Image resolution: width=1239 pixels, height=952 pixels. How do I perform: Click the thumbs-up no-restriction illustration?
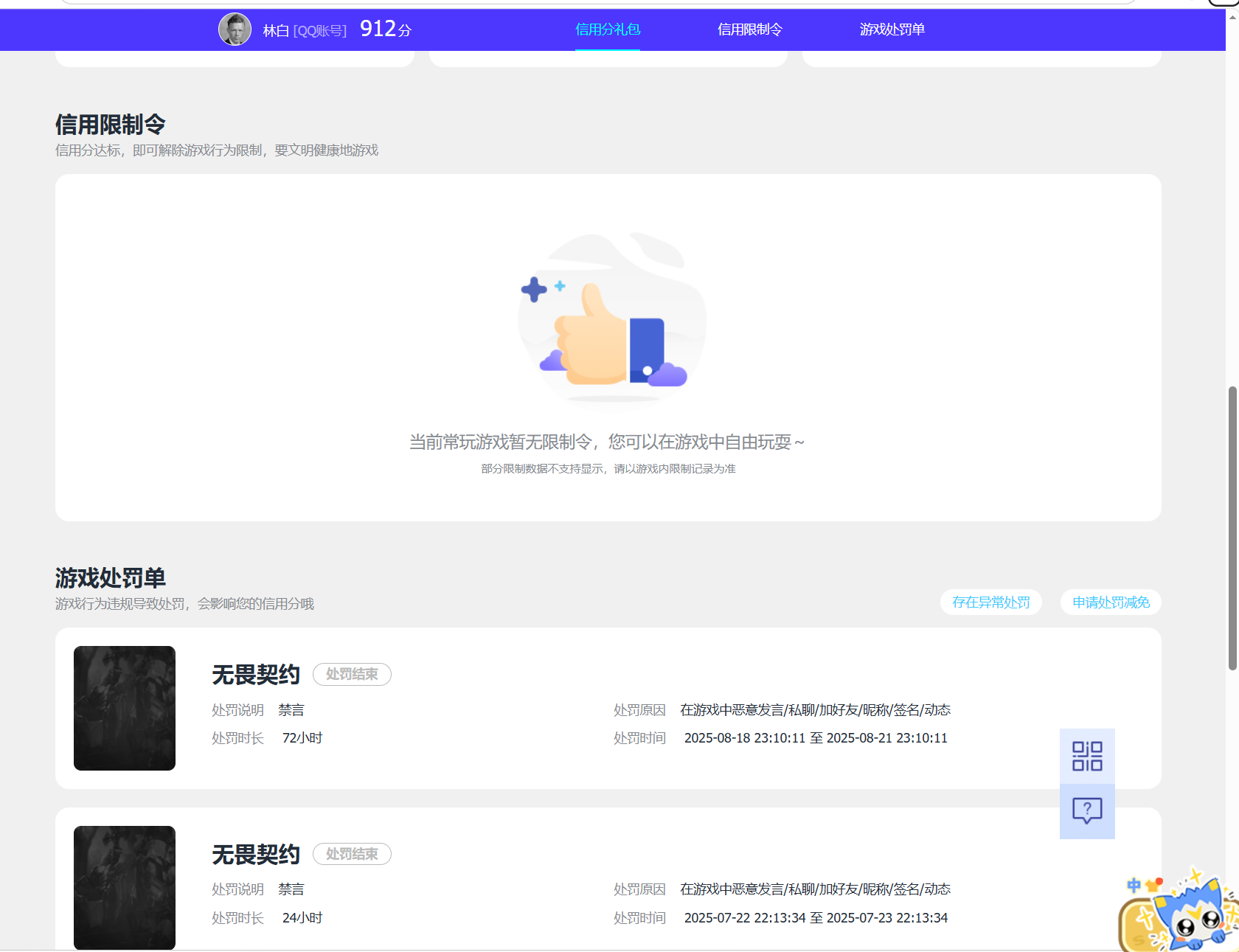(x=611, y=319)
